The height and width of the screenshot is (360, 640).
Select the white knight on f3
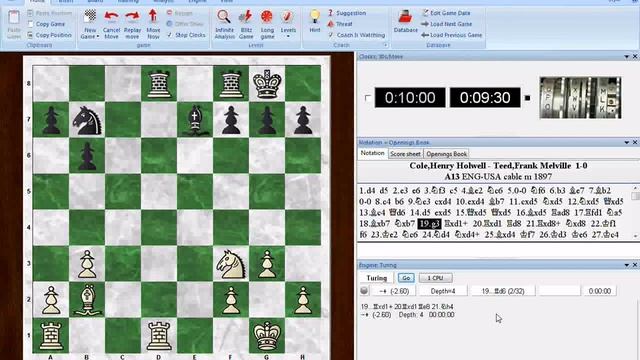[x=231, y=264]
